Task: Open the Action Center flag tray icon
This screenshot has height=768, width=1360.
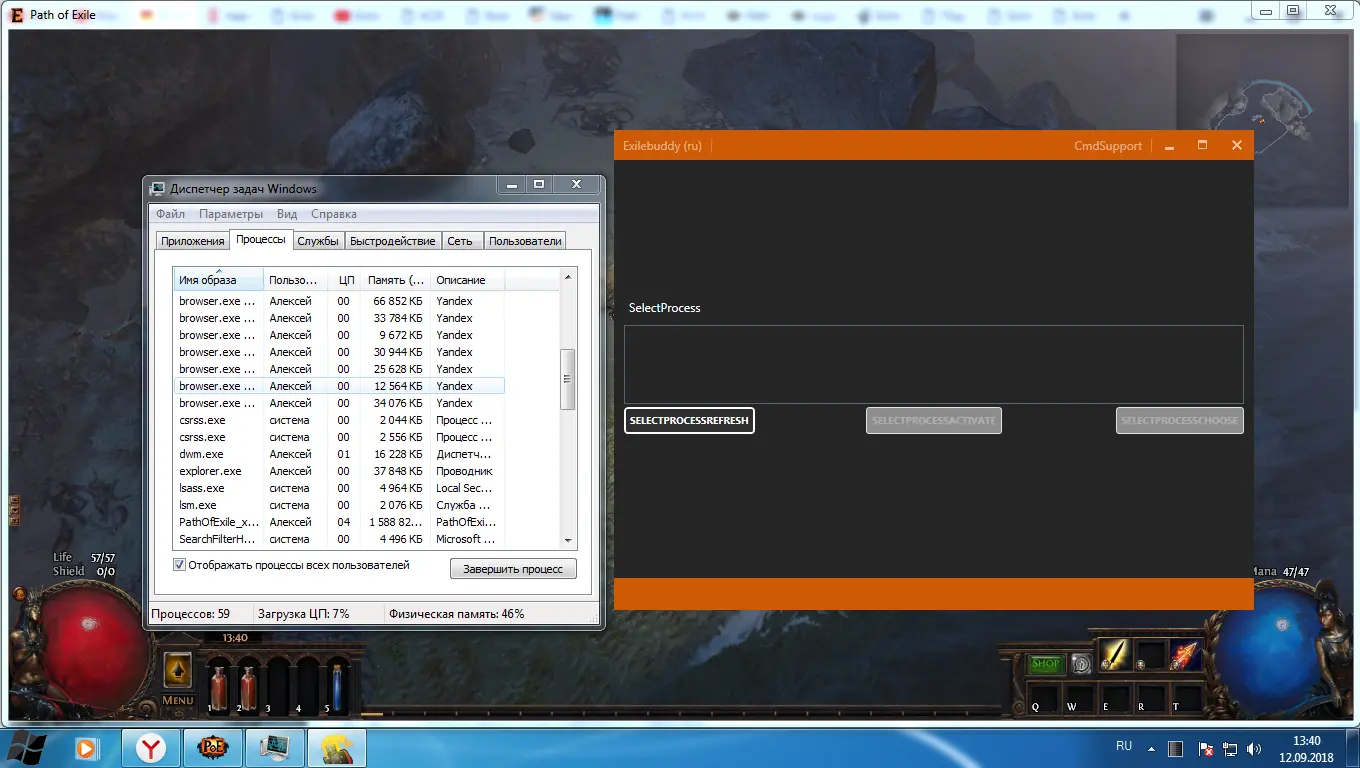Action: [x=1205, y=749]
